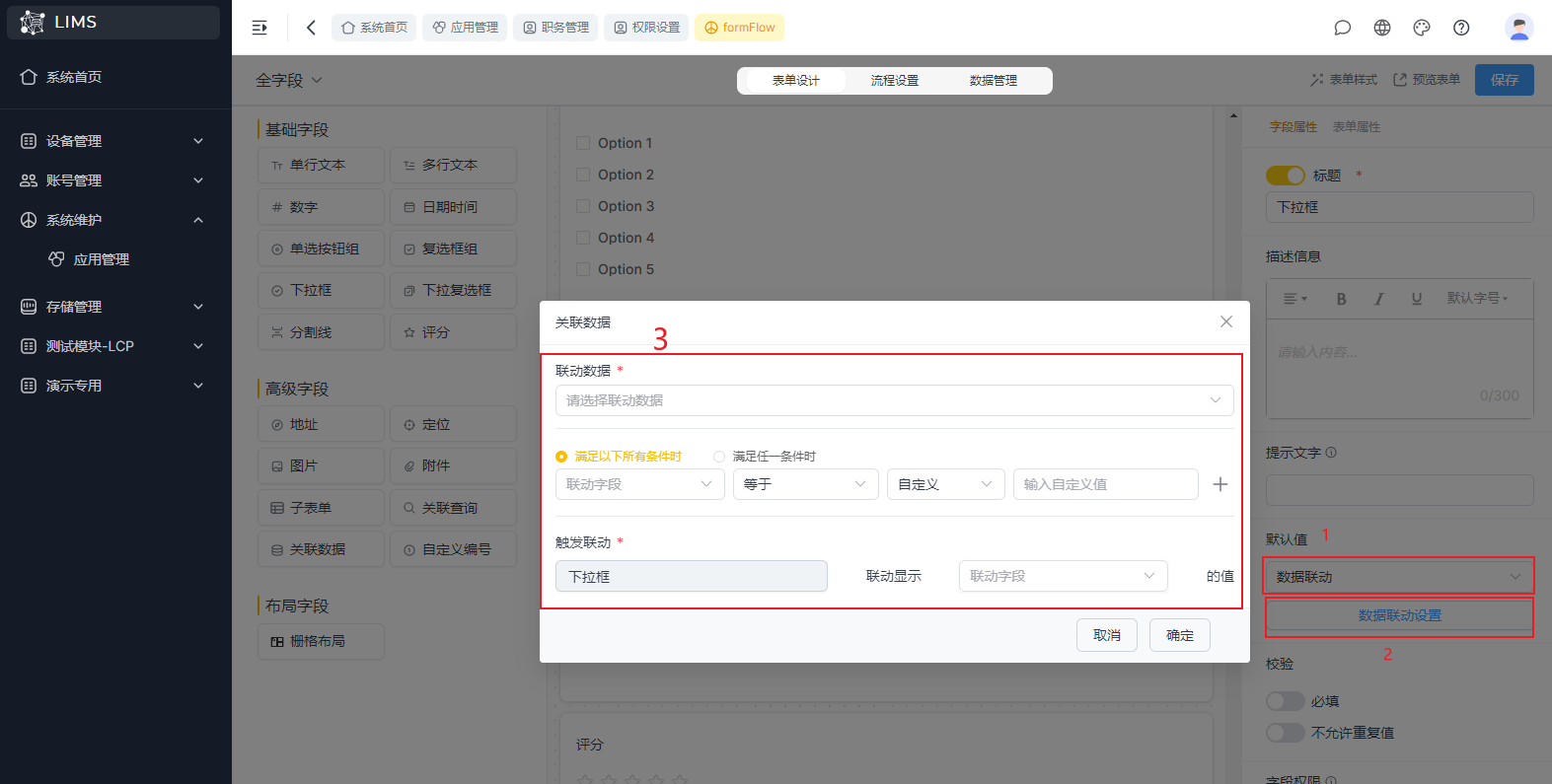Open the 自定义 value type dropdown

(945, 484)
